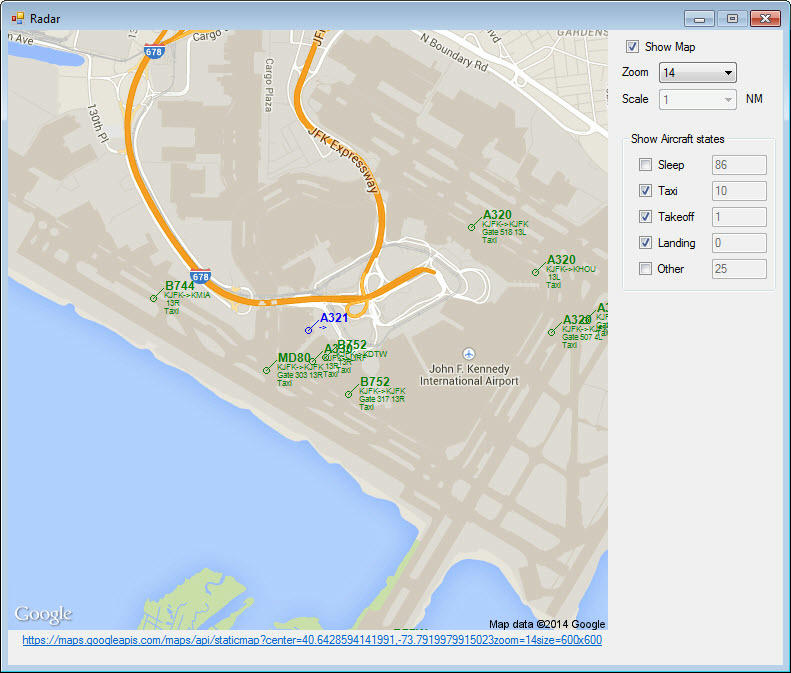This screenshot has width=791, height=673.
Task: Enable the Other aircraft state checkbox
Action: (x=645, y=269)
